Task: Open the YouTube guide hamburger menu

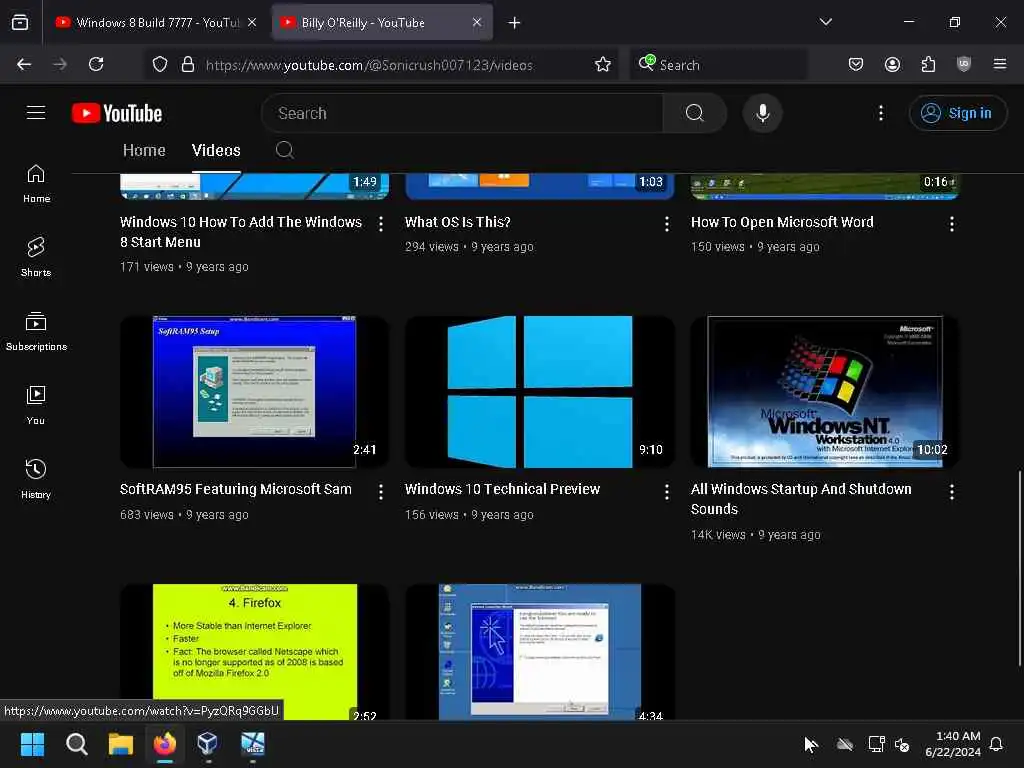Action: point(36,113)
